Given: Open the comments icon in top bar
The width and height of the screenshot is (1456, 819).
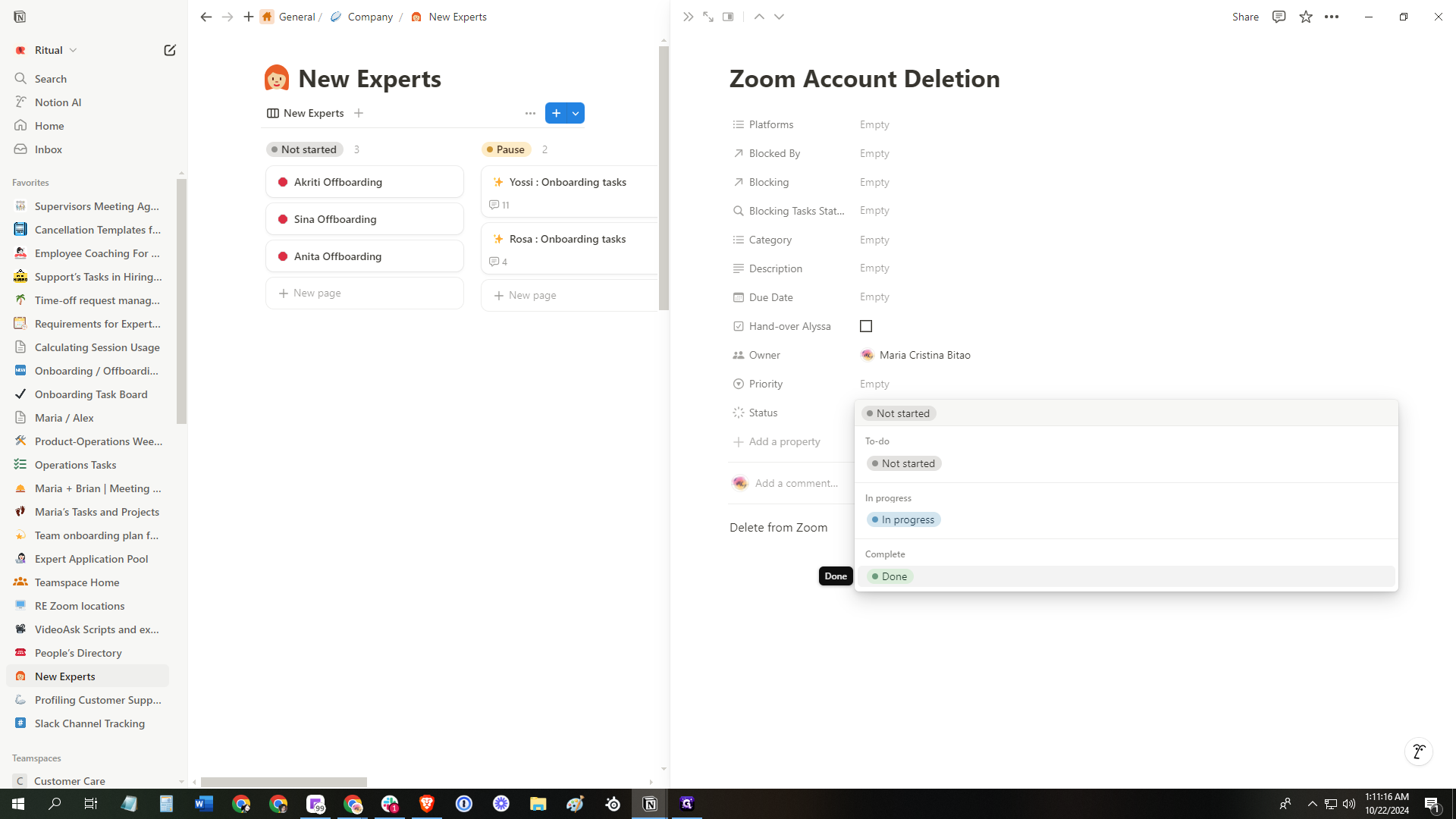Looking at the screenshot, I should (x=1279, y=17).
